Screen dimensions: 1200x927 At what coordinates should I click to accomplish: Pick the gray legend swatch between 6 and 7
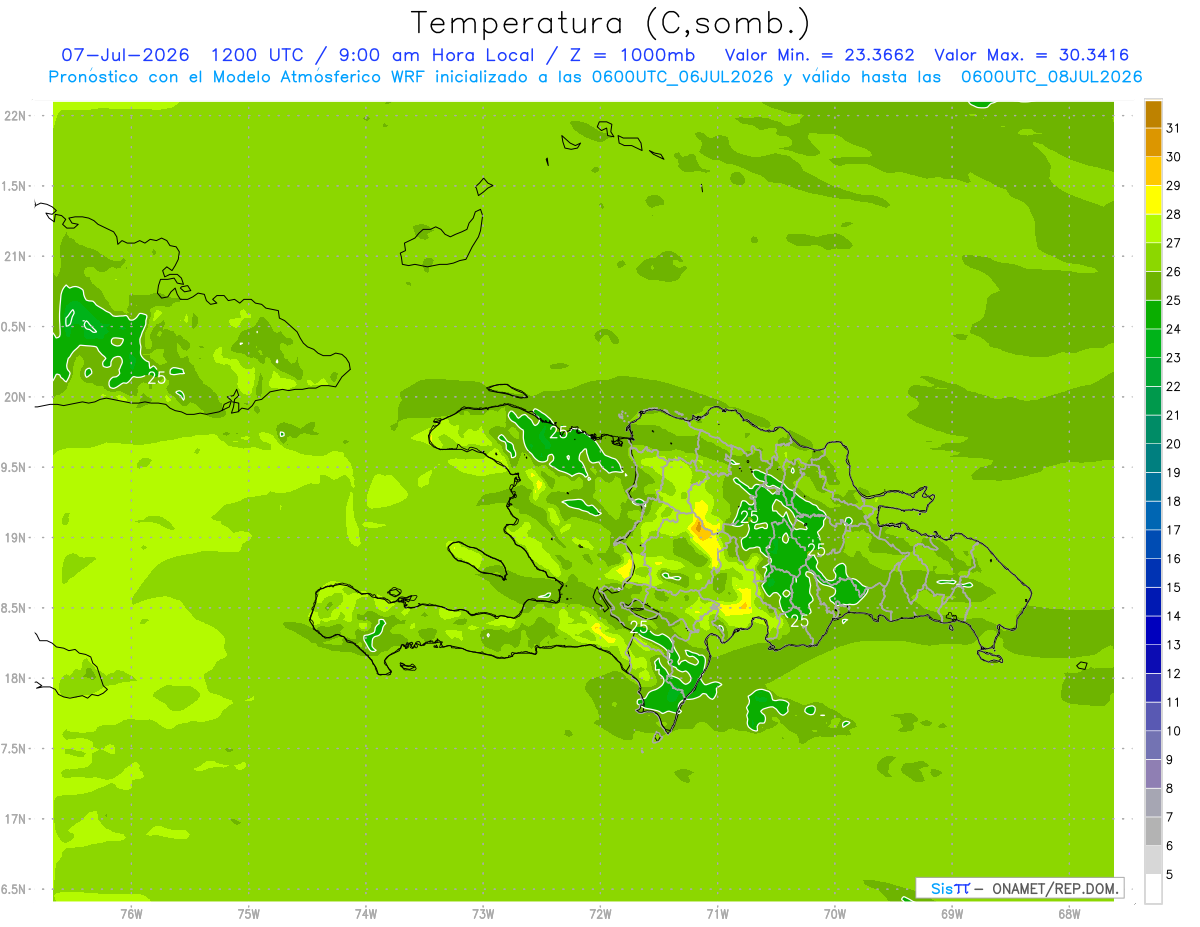(x=1153, y=832)
